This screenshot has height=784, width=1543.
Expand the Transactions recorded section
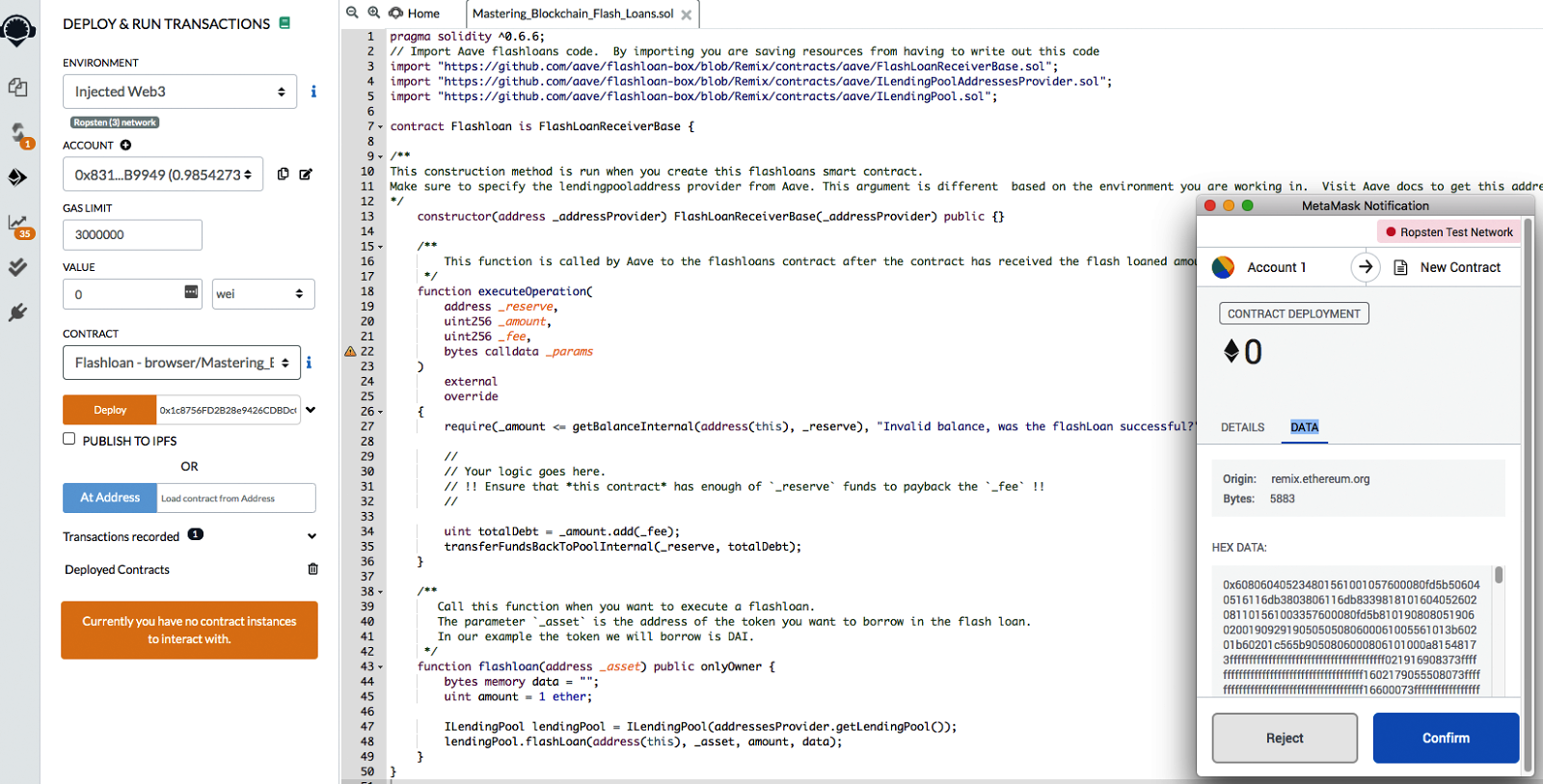(x=311, y=536)
